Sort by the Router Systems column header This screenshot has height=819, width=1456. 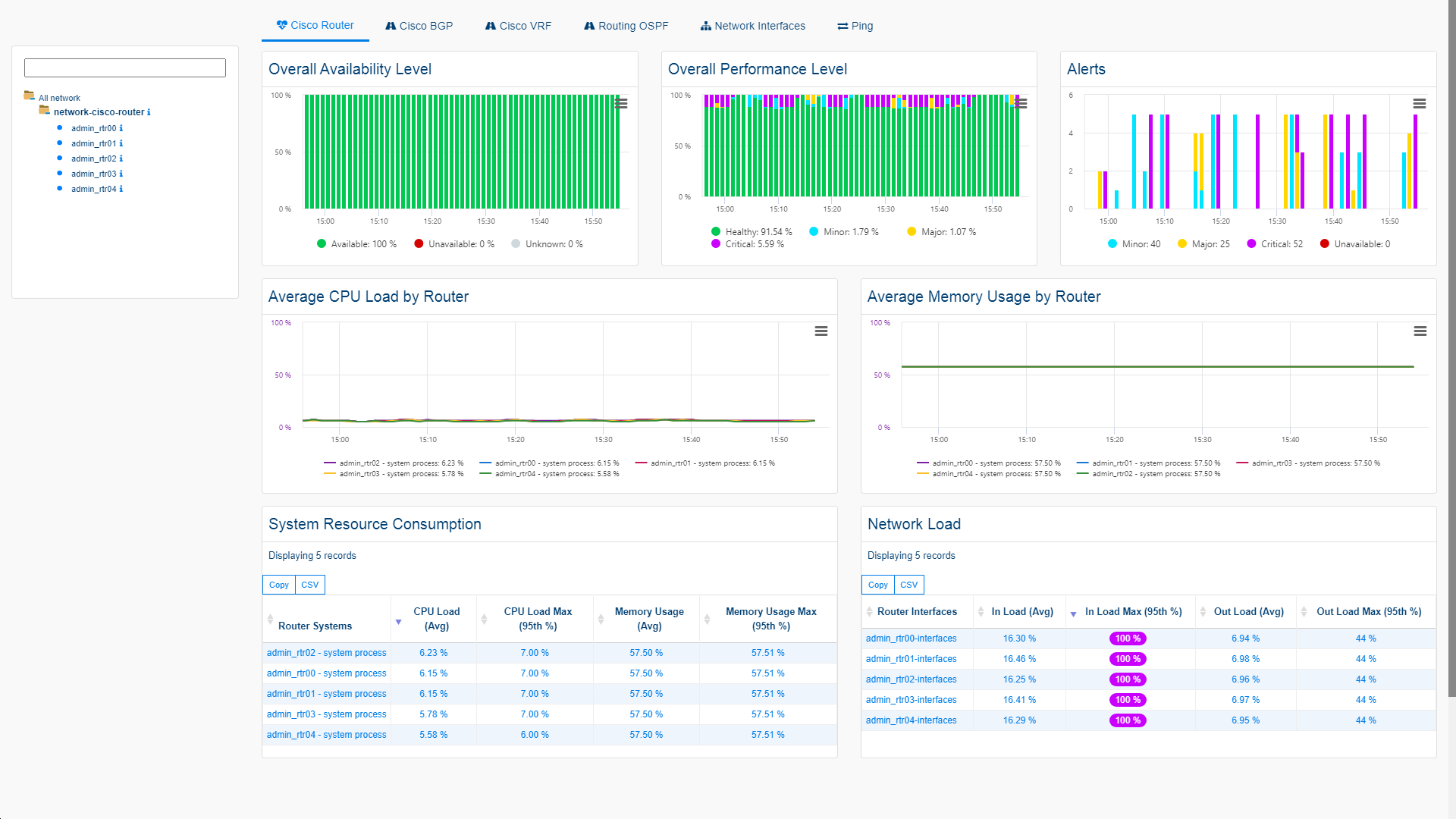pos(315,626)
